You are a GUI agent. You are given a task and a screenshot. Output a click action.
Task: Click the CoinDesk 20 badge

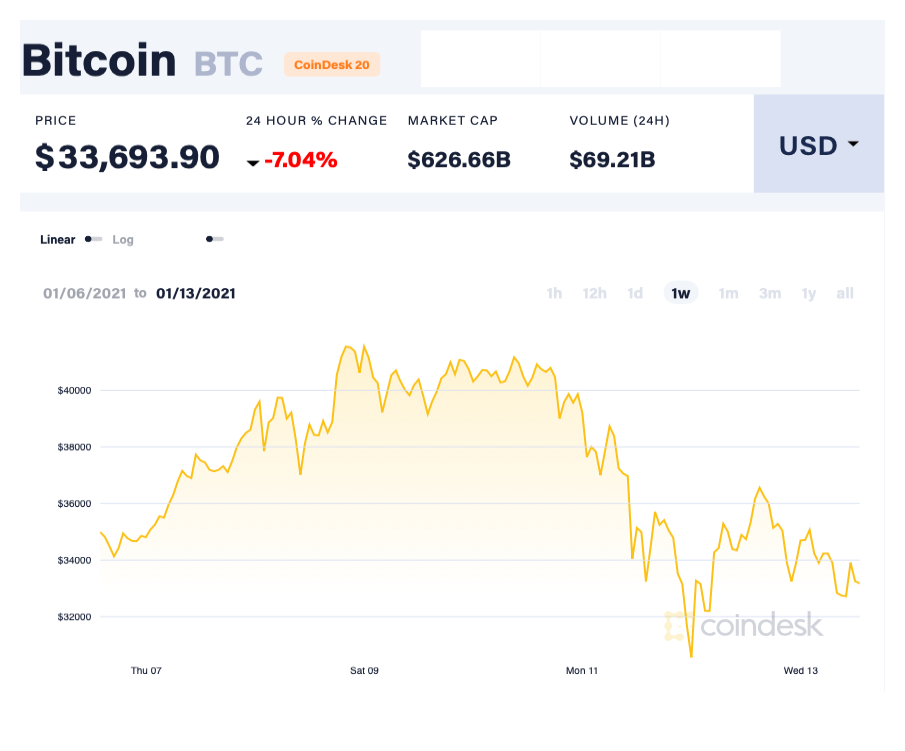pos(332,64)
